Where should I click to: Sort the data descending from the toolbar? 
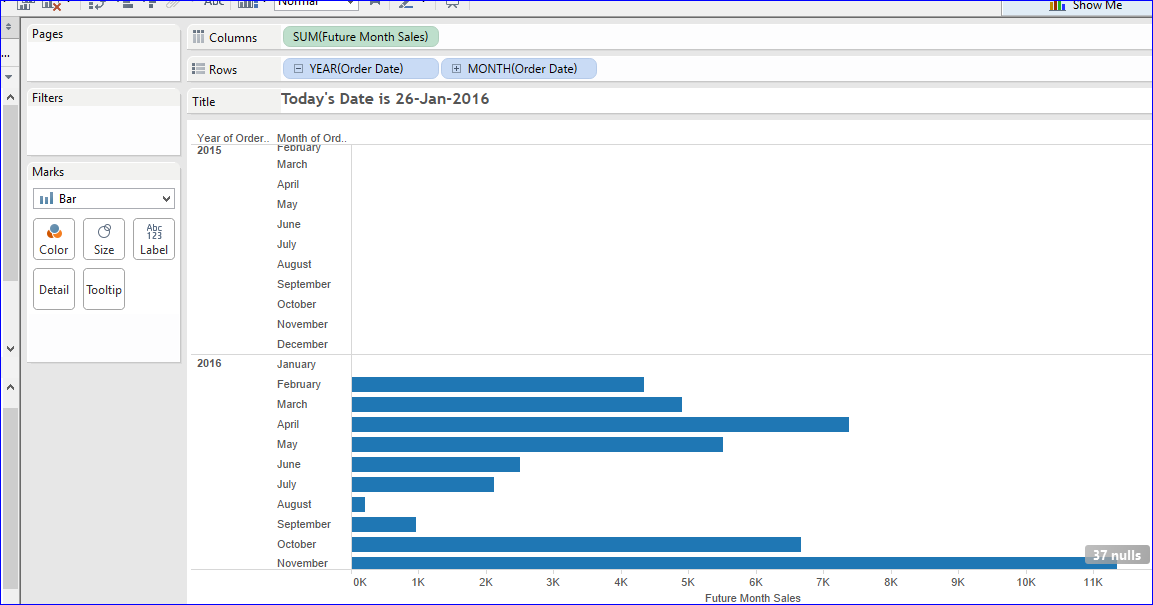pyautogui.click(x=151, y=5)
